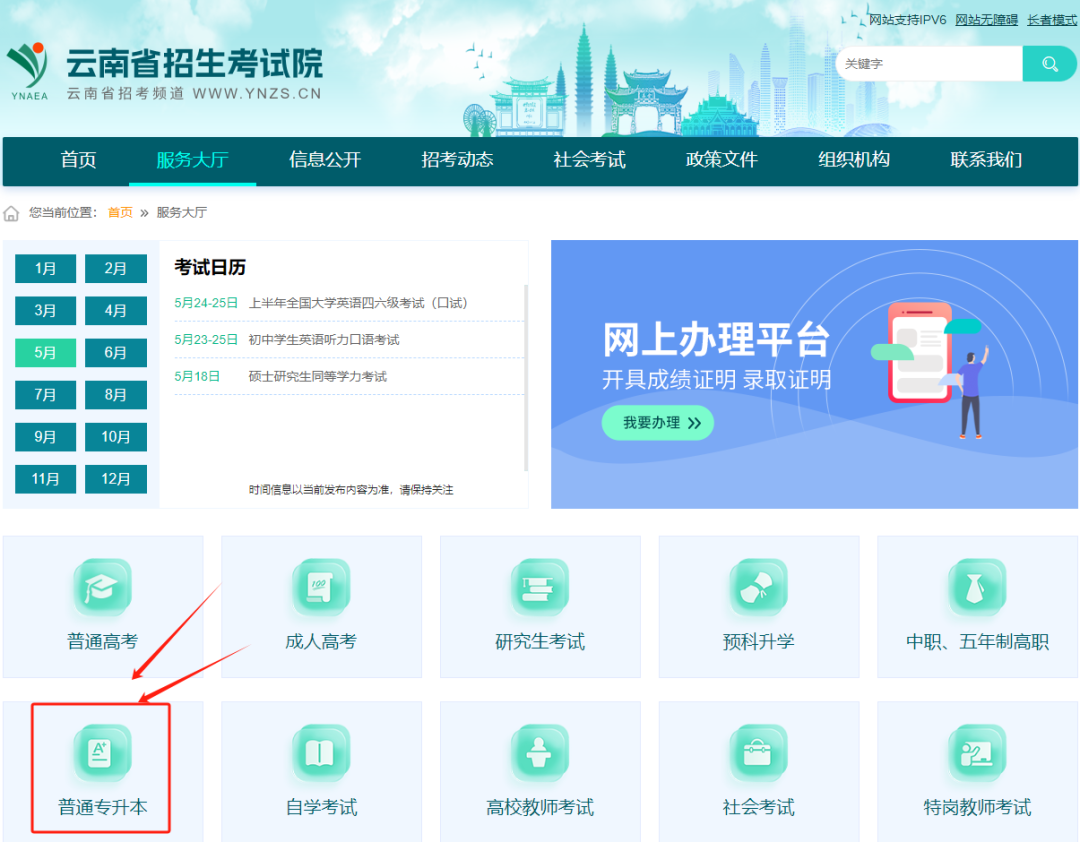The image size is (1080, 842).
Task: Open 社会考试 navigation bar item
Action: 589,160
